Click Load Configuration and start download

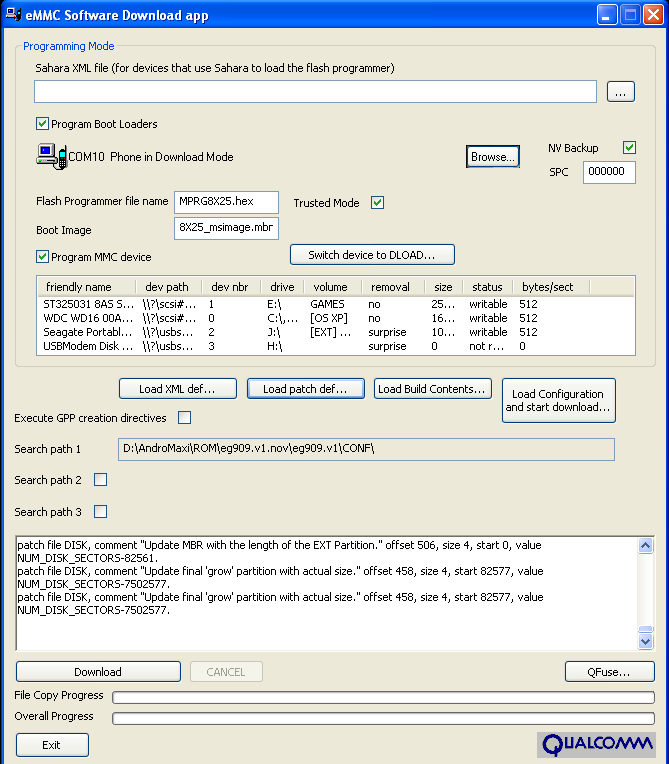pos(559,401)
